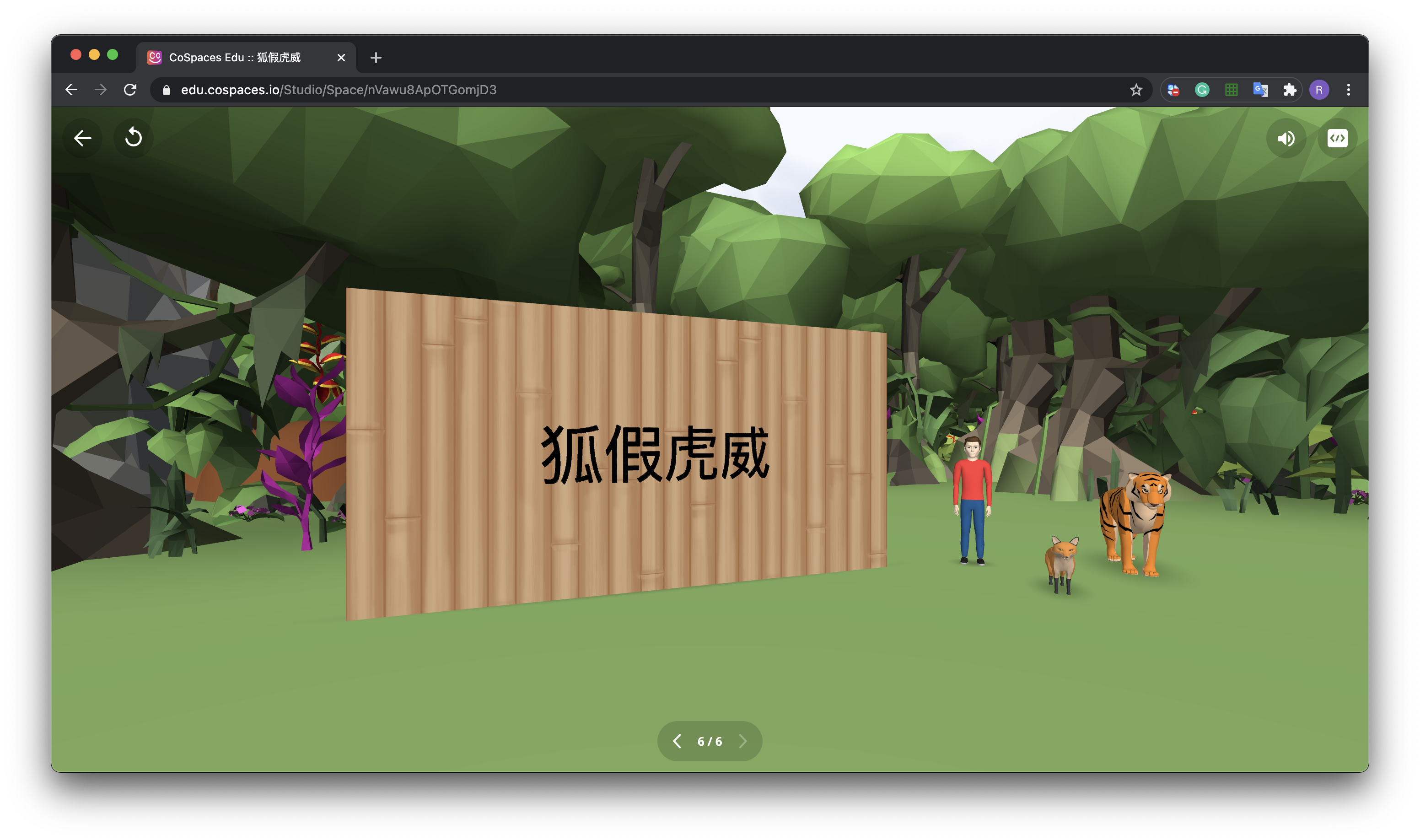1420x840 pixels.
Task: Open the Chrome three-dot menu
Action: pyautogui.click(x=1349, y=90)
